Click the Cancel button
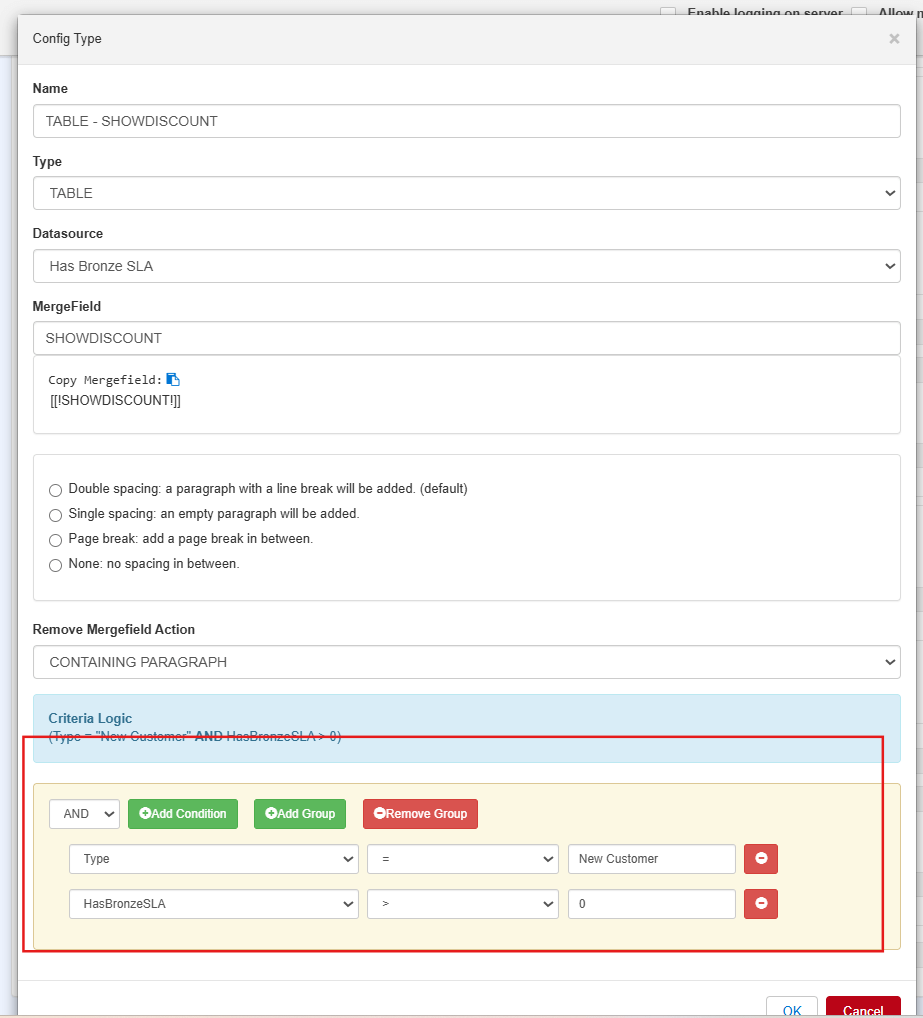 pos(863,1007)
